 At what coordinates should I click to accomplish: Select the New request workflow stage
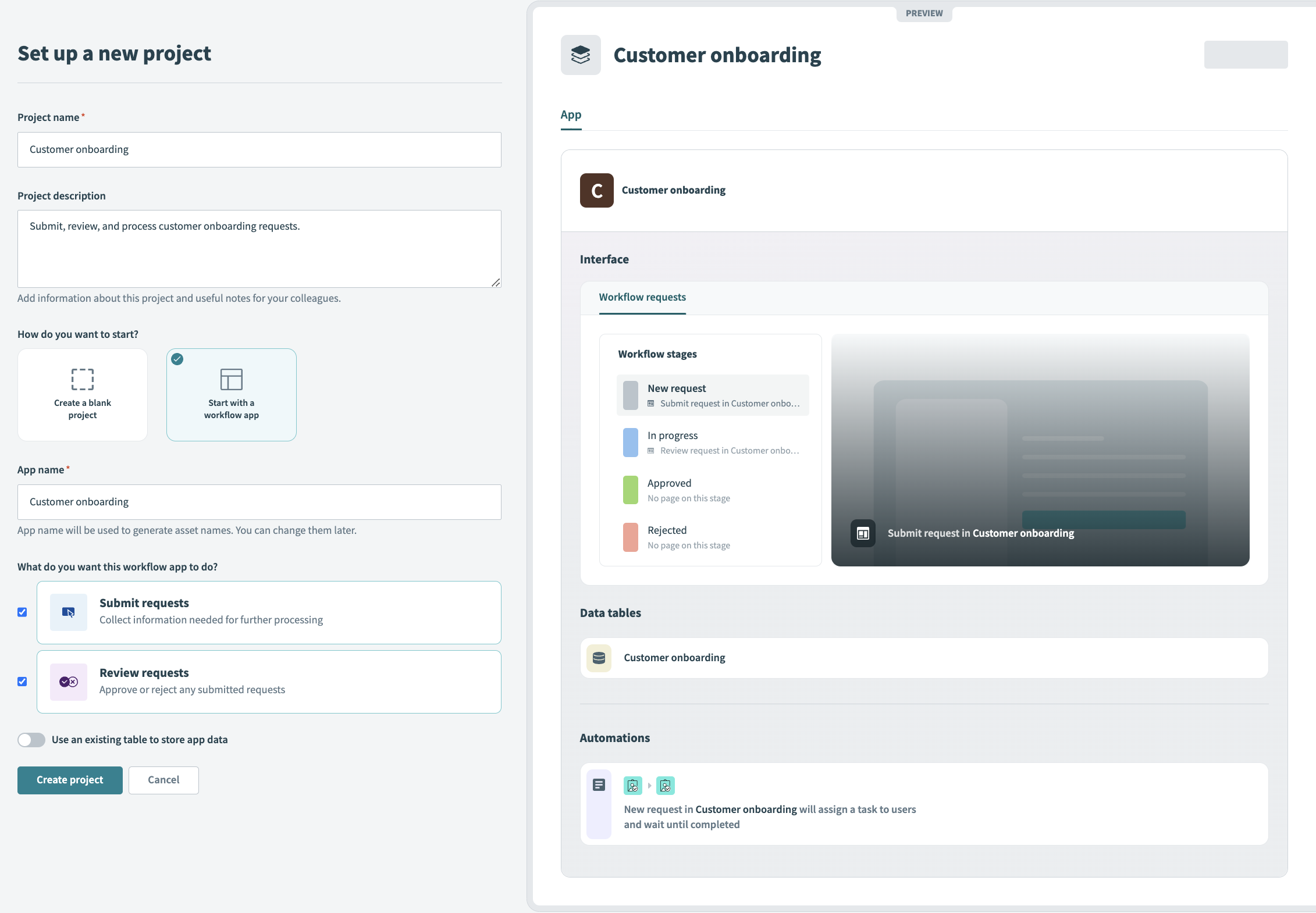(x=712, y=395)
